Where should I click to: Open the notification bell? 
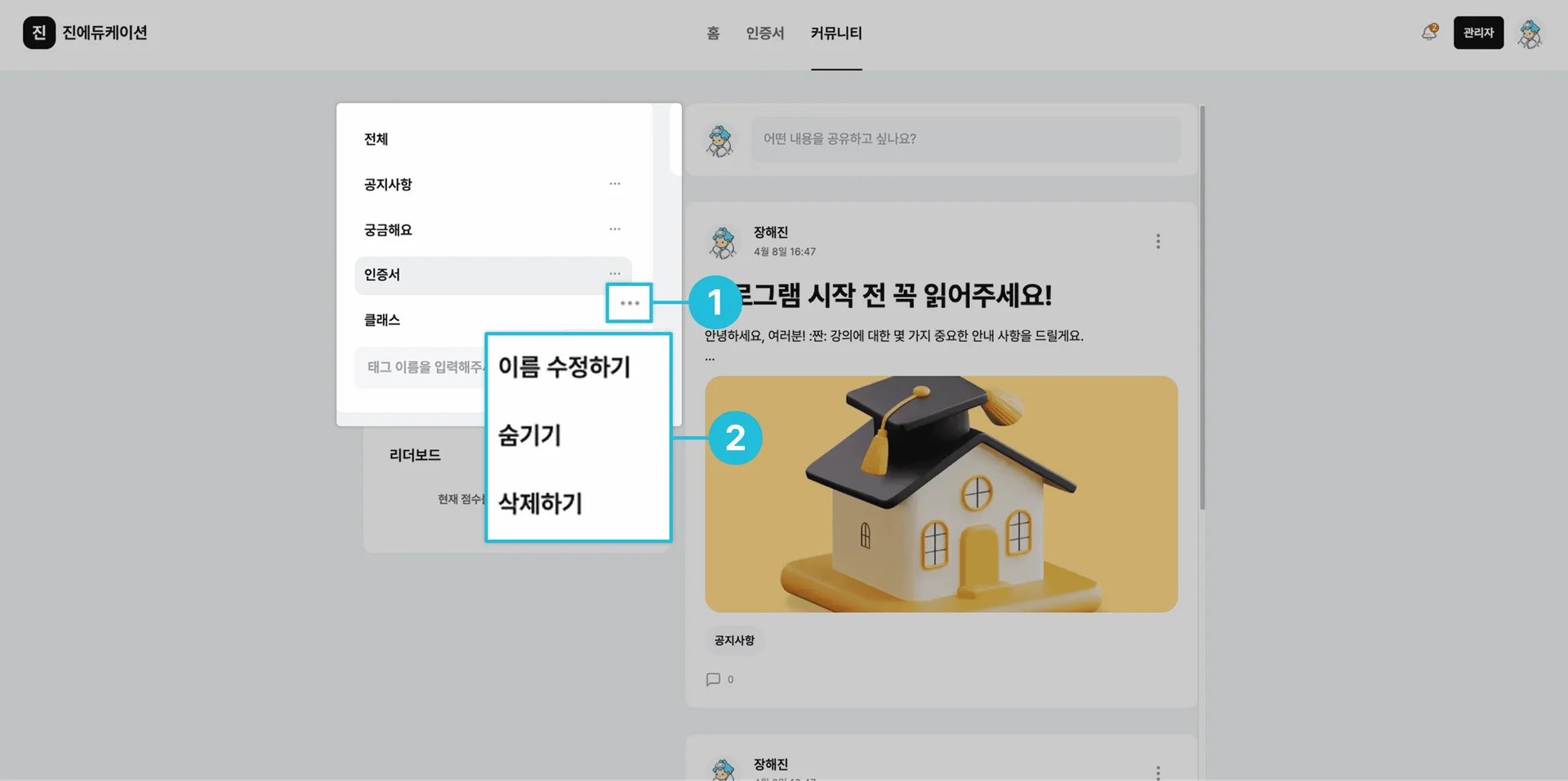pyautogui.click(x=1429, y=33)
